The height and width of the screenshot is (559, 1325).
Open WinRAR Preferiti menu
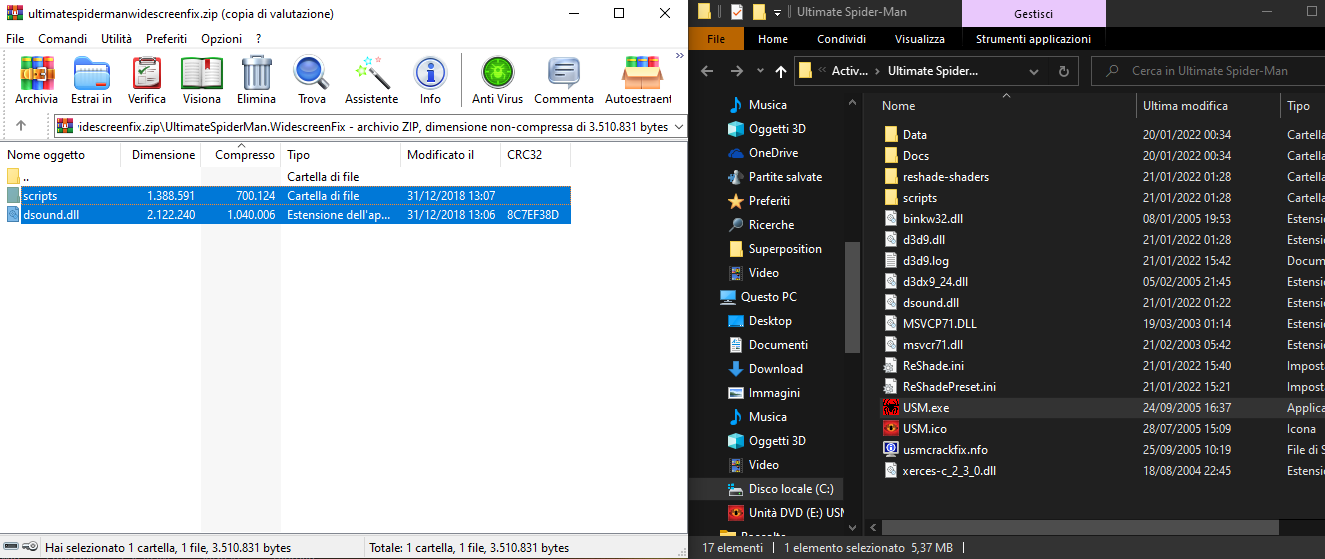(166, 38)
